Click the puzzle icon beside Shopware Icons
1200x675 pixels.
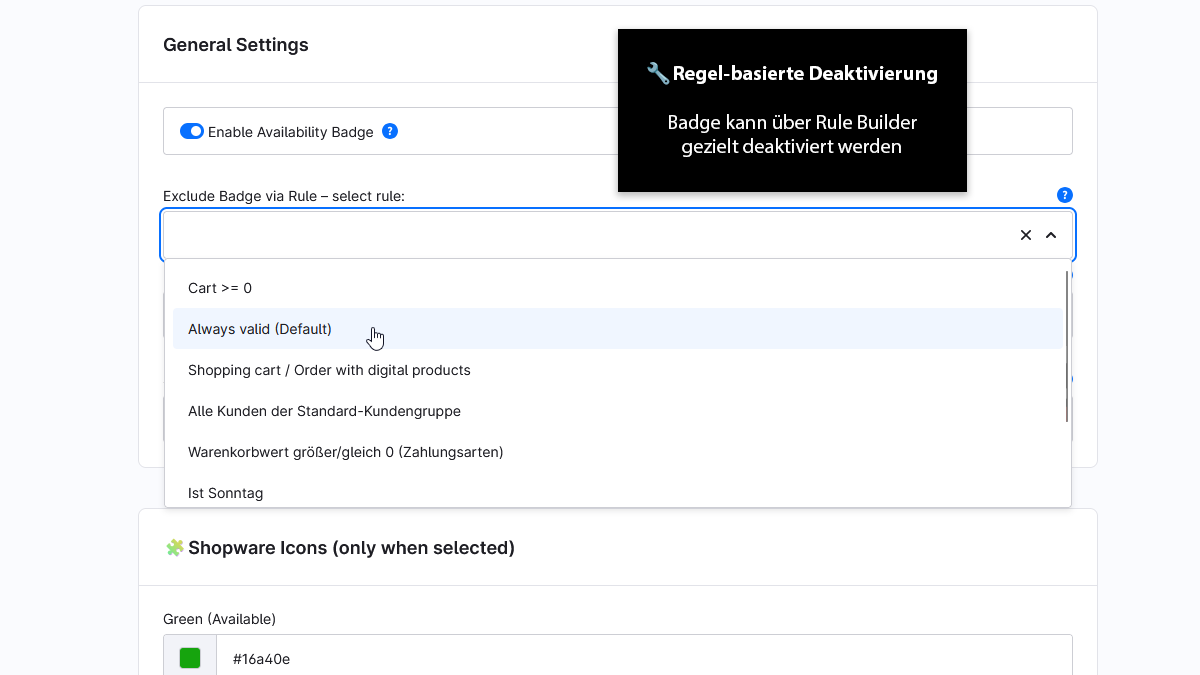[x=175, y=548]
